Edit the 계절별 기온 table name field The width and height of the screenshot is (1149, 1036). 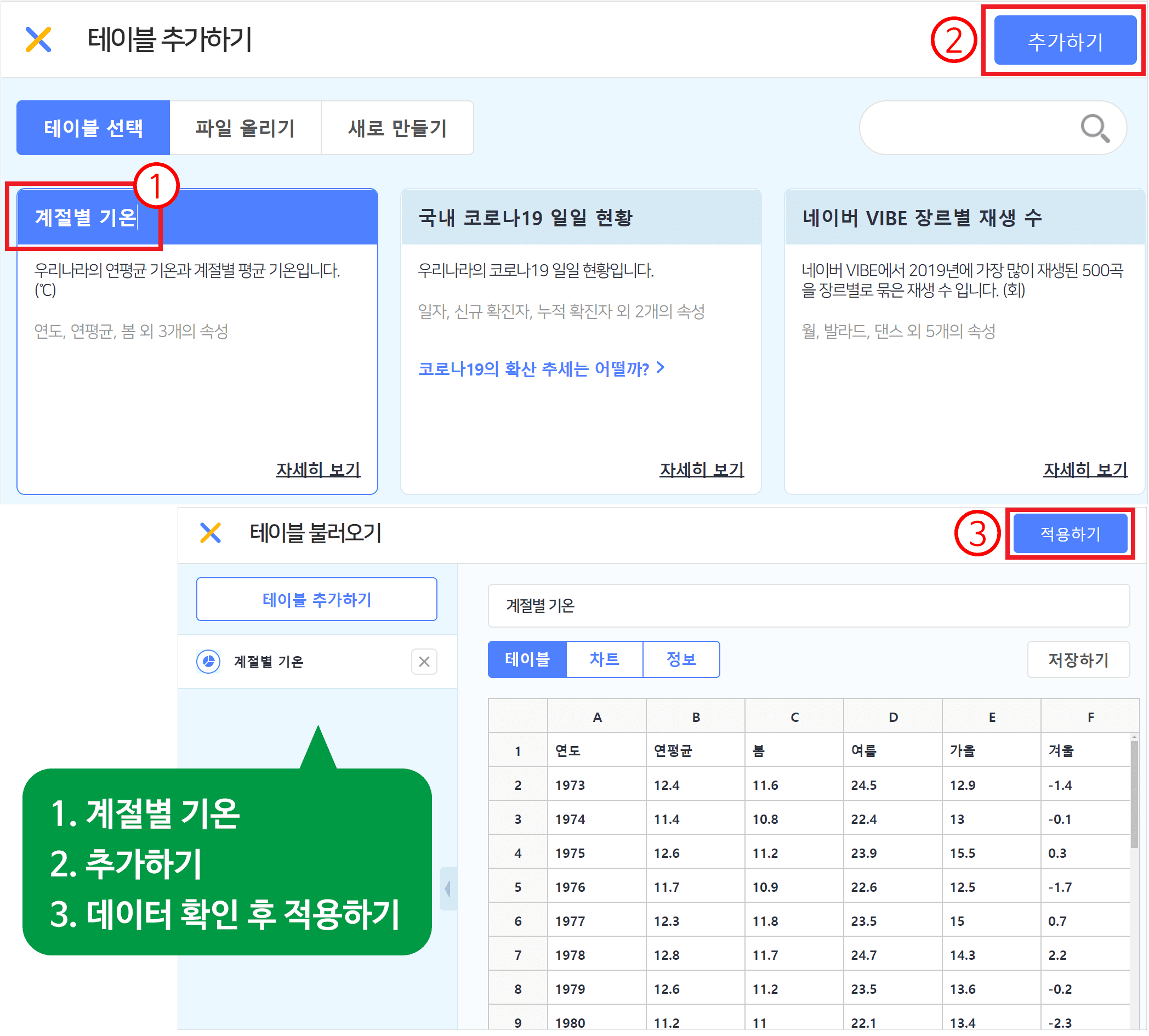coord(809,606)
